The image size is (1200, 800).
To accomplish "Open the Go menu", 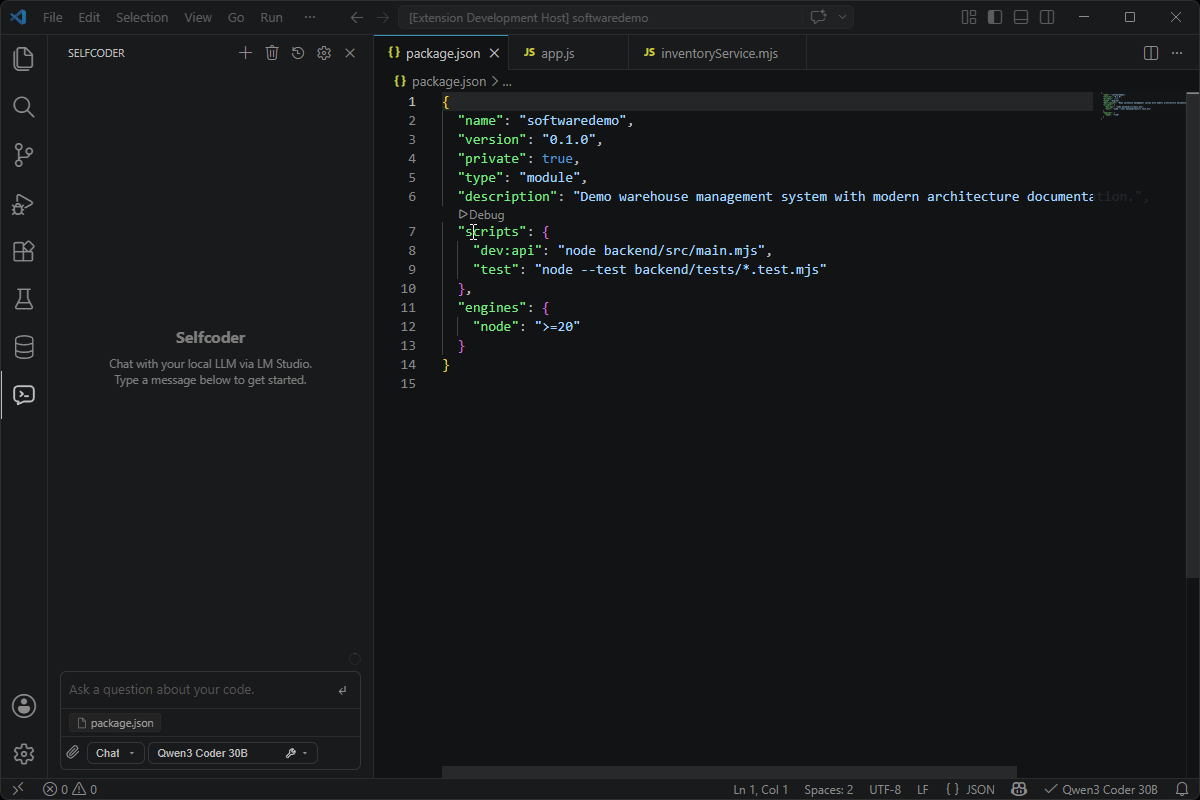I will [x=236, y=17].
